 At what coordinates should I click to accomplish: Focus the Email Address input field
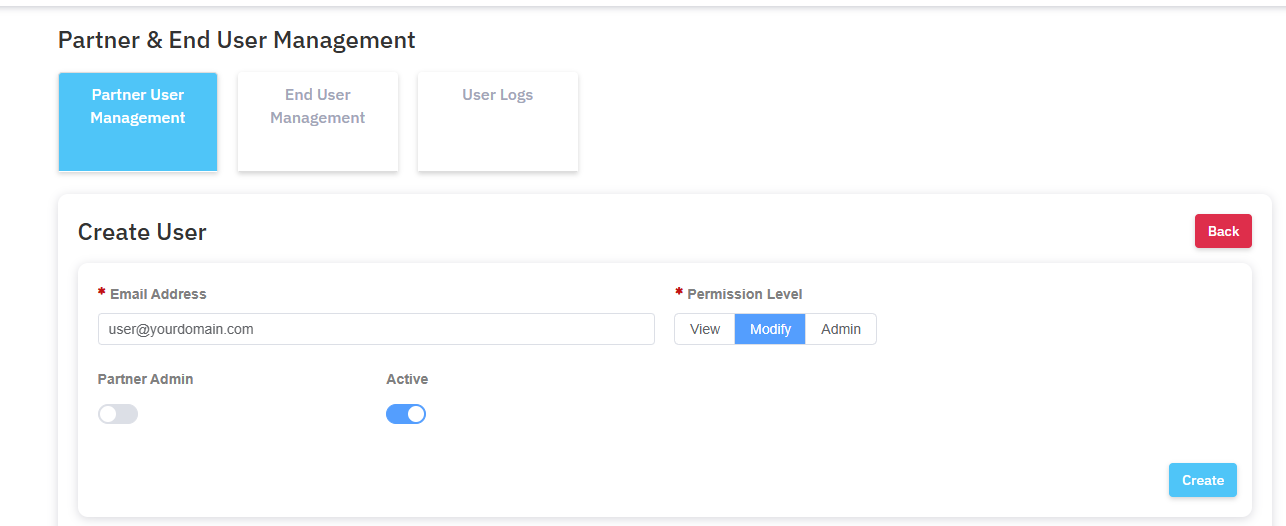376,329
